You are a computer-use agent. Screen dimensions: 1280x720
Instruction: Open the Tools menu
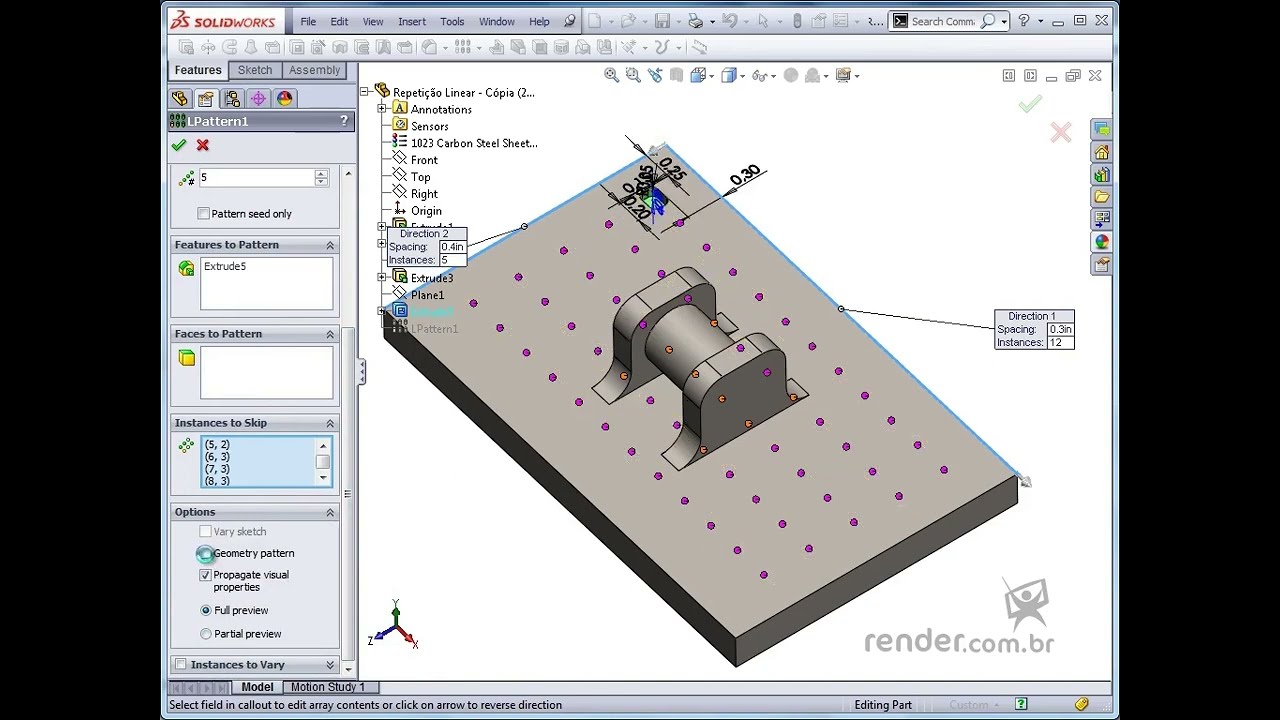coord(452,21)
